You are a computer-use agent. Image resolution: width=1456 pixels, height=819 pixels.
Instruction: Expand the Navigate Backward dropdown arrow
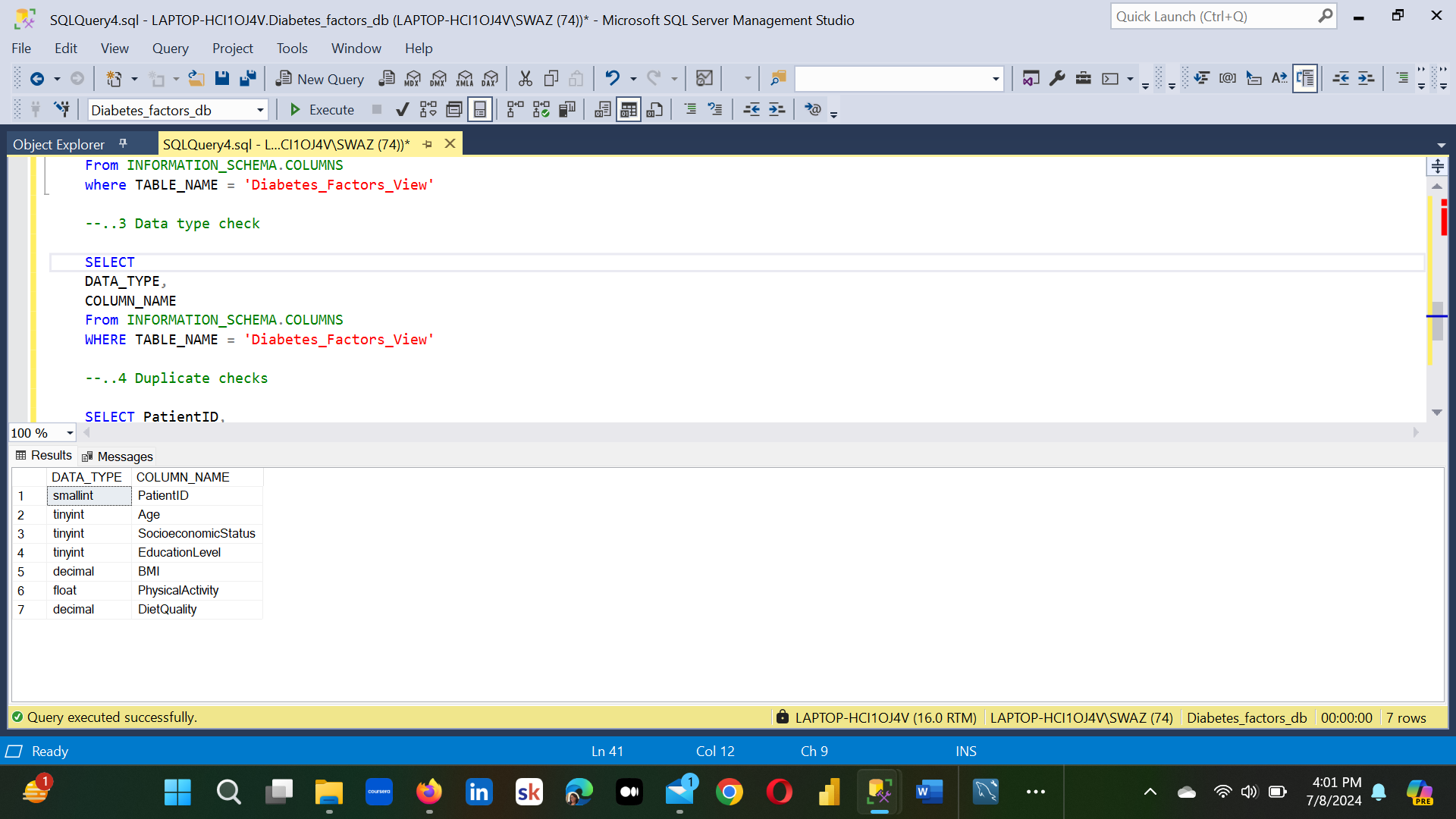pyautogui.click(x=57, y=79)
